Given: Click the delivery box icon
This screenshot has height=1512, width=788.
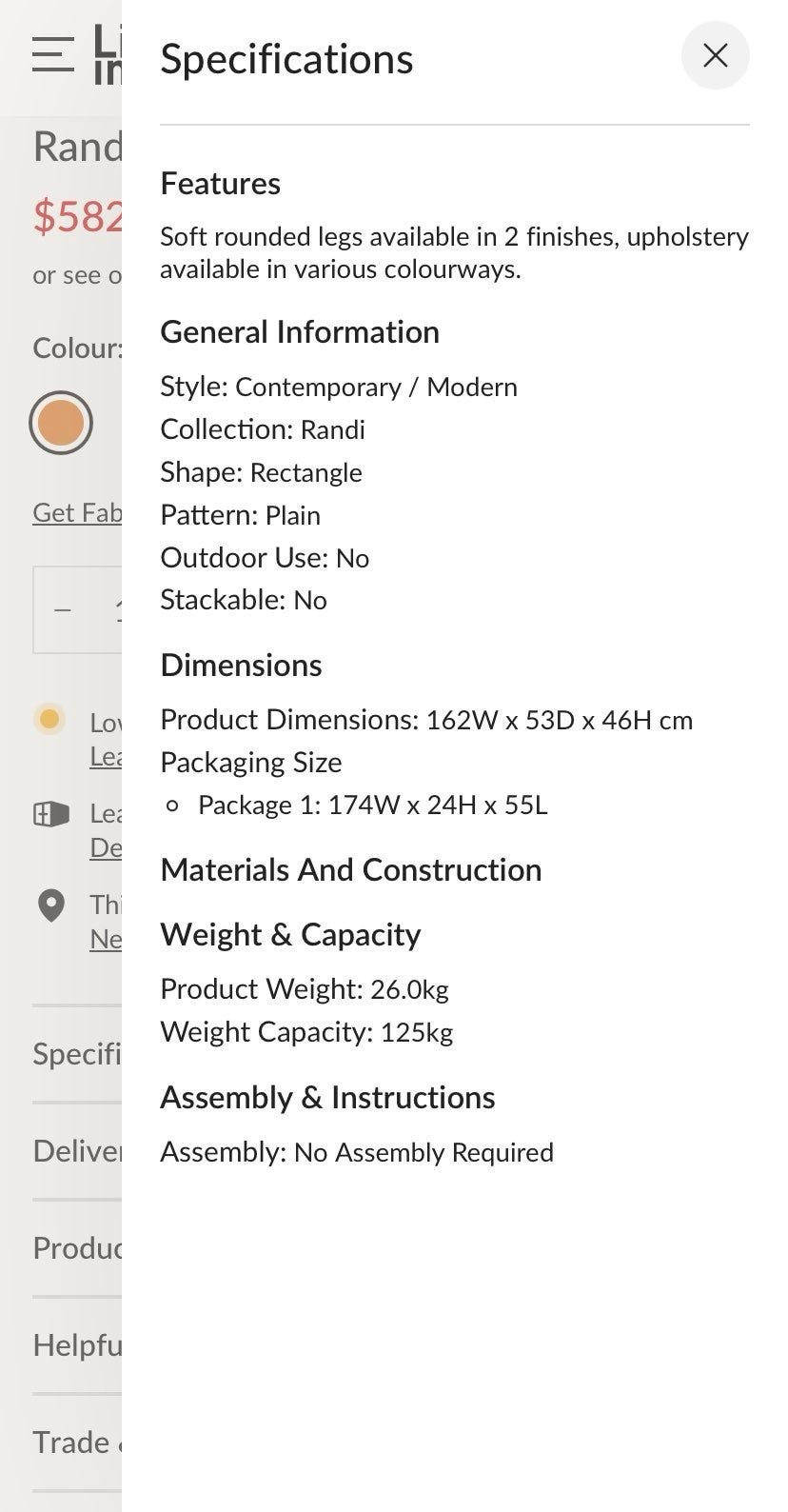Looking at the screenshot, I should 51,814.
